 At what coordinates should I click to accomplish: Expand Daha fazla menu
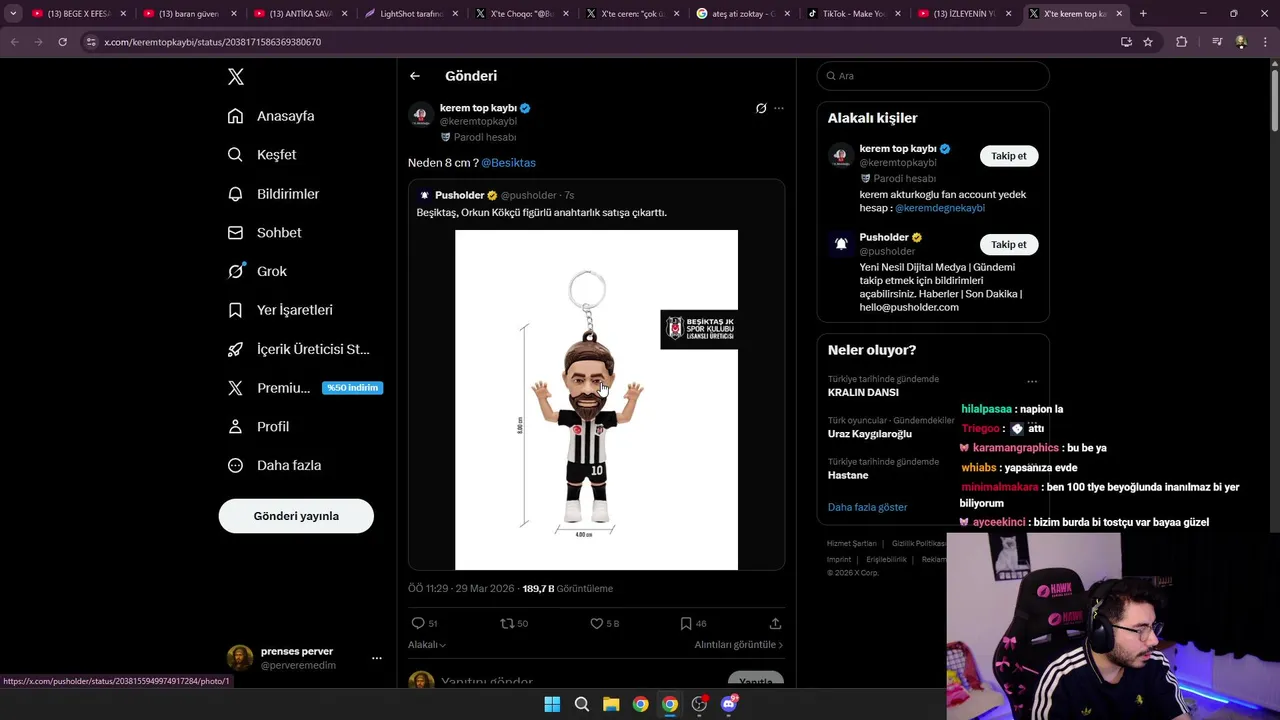(x=274, y=465)
